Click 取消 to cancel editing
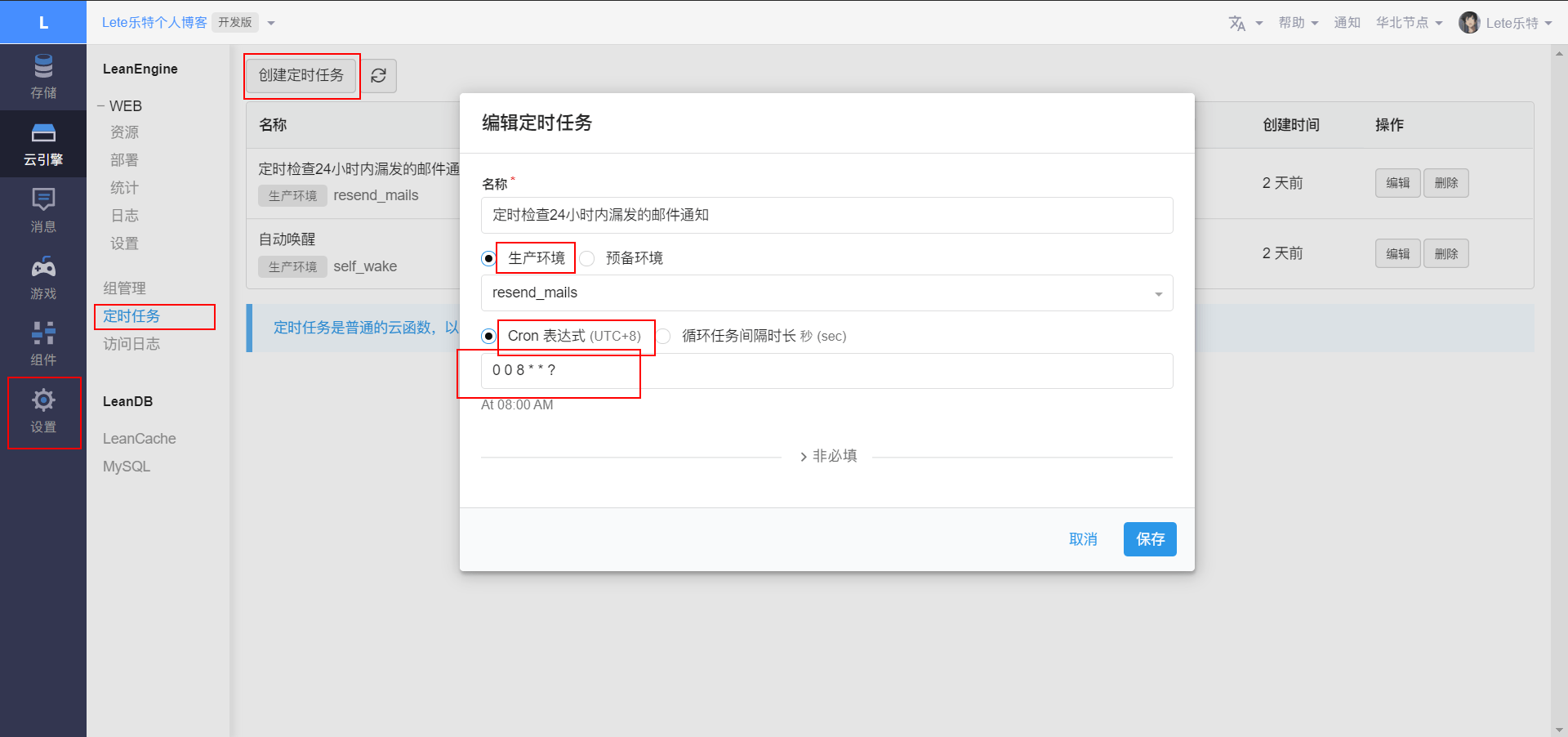This screenshot has width=1568, height=737. (x=1083, y=539)
